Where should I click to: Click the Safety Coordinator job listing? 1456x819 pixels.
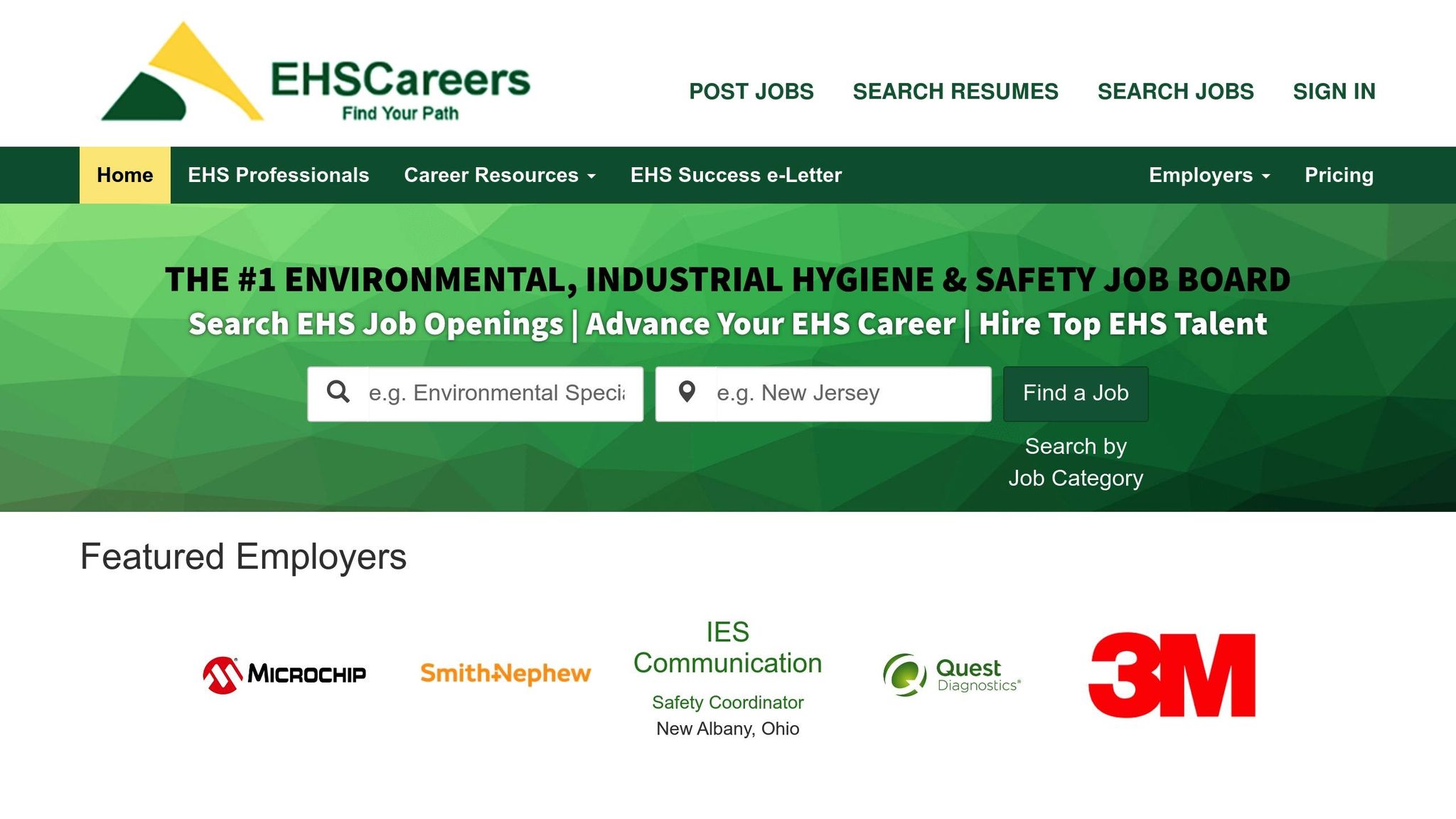(727, 702)
